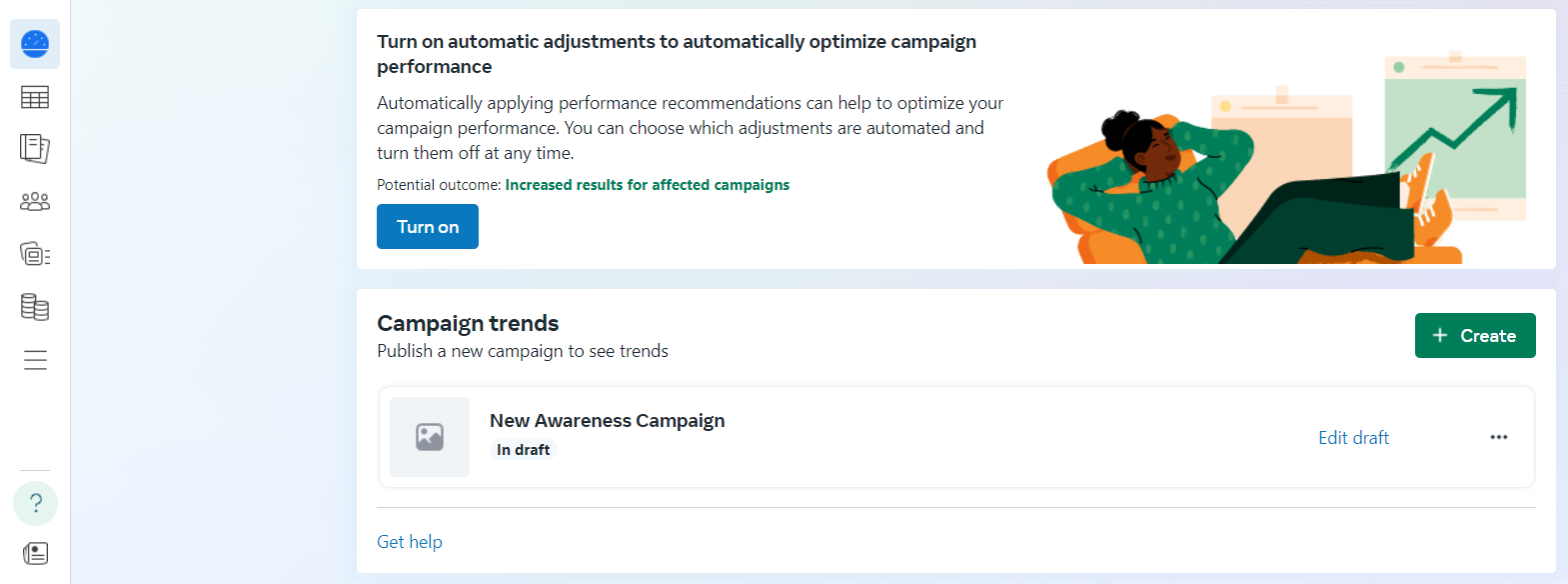Click Increased results for affected campaigns text
The image size is (1568, 584).
click(648, 185)
